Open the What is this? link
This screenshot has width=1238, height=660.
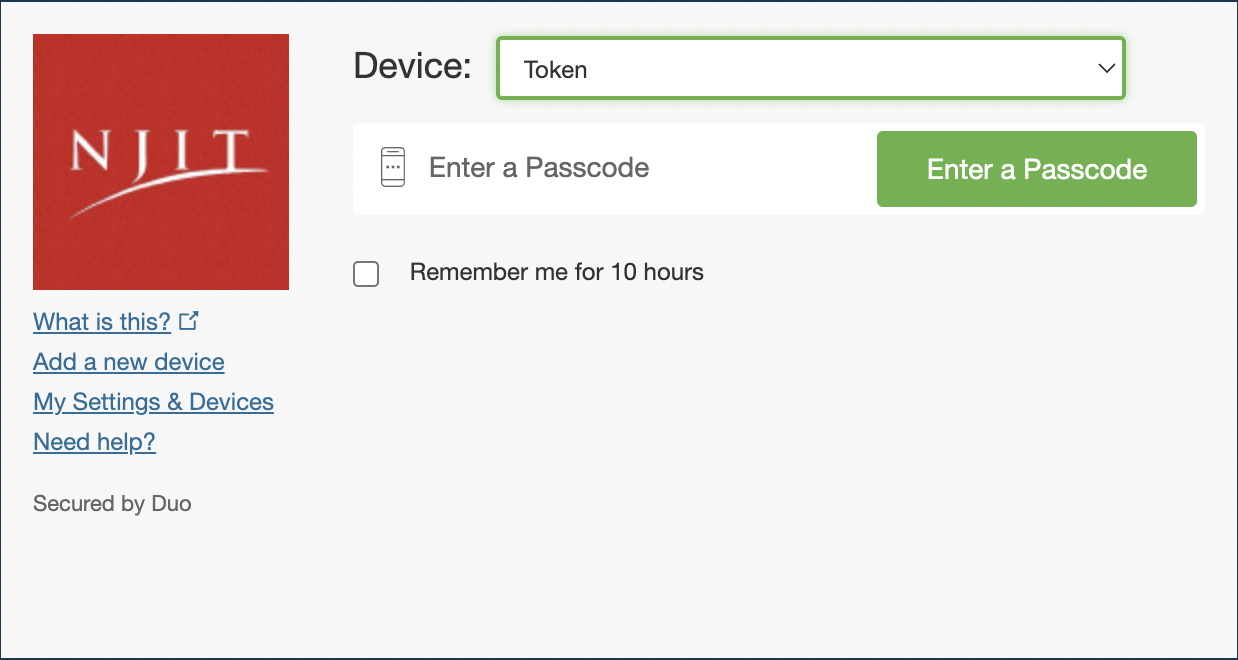102,322
